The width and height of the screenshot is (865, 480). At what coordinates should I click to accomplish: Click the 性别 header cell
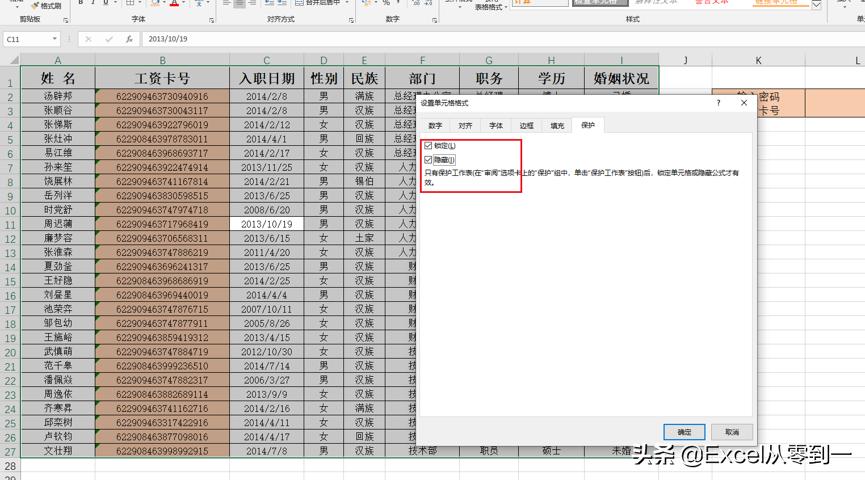323,78
